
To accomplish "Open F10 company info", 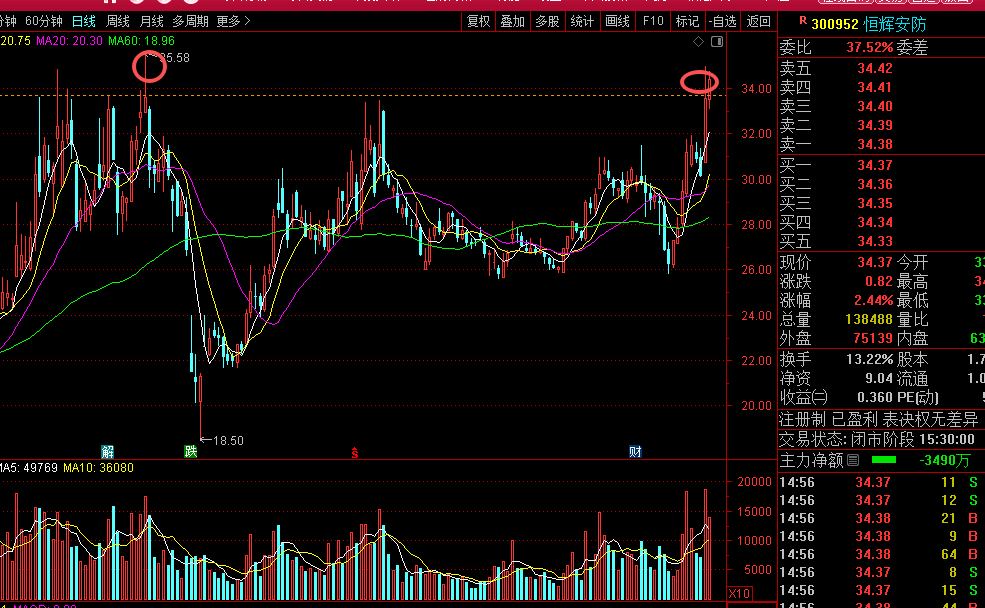I will click(x=653, y=21).
